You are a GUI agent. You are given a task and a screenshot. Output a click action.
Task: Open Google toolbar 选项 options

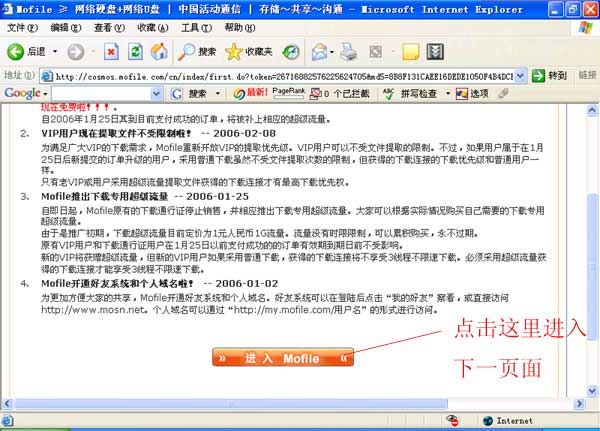(472, 93)
